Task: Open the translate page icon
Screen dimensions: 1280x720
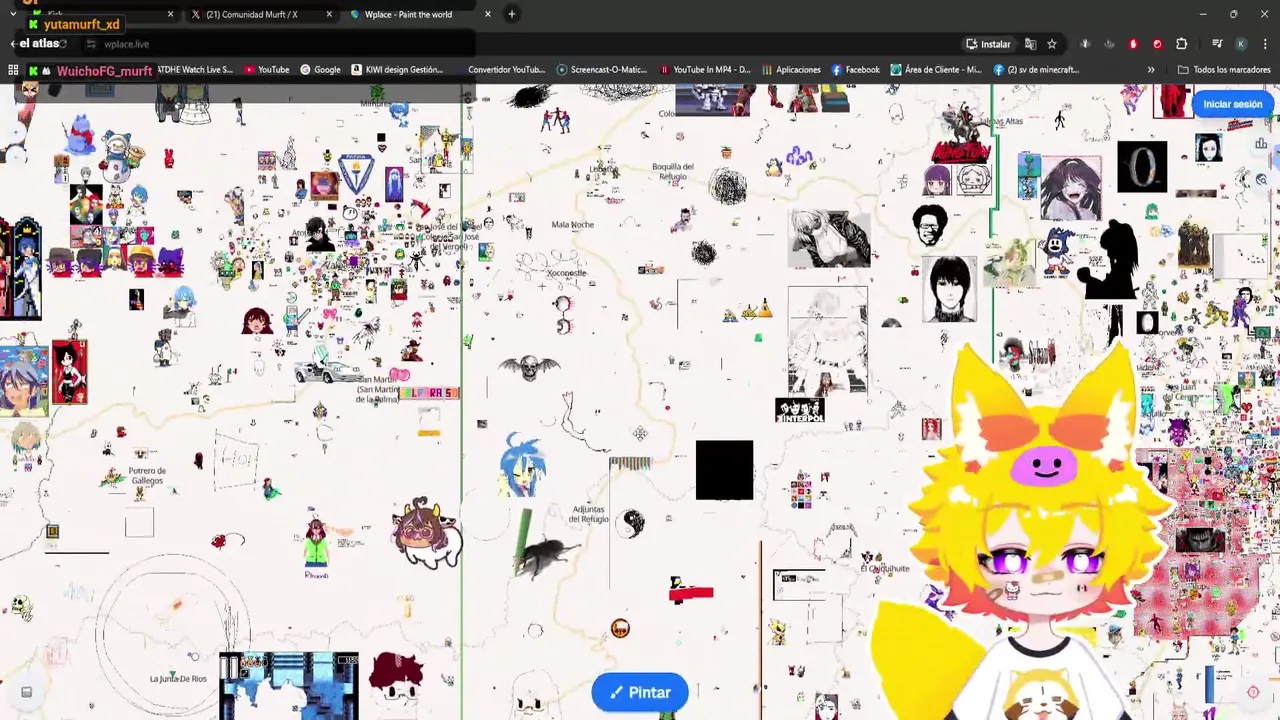Action: point(1030,44)
